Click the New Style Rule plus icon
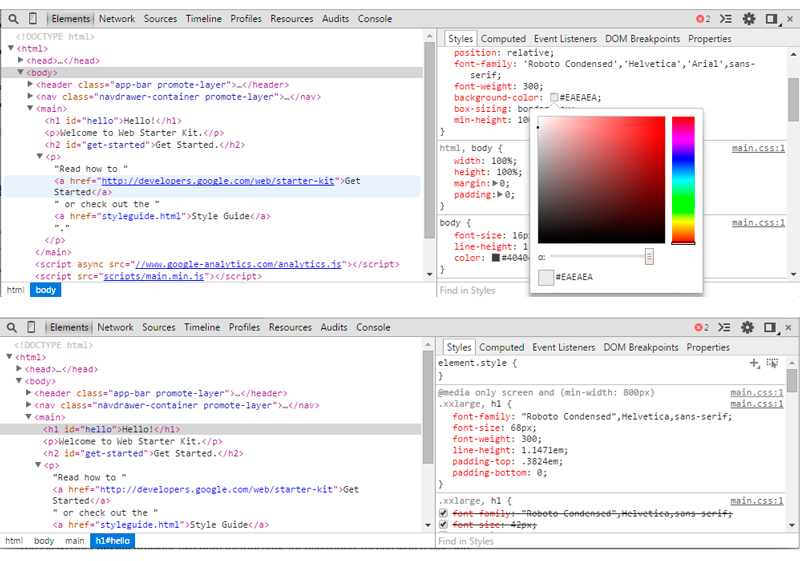The height and width of the screenshot is (561, 800). (754, 364)
